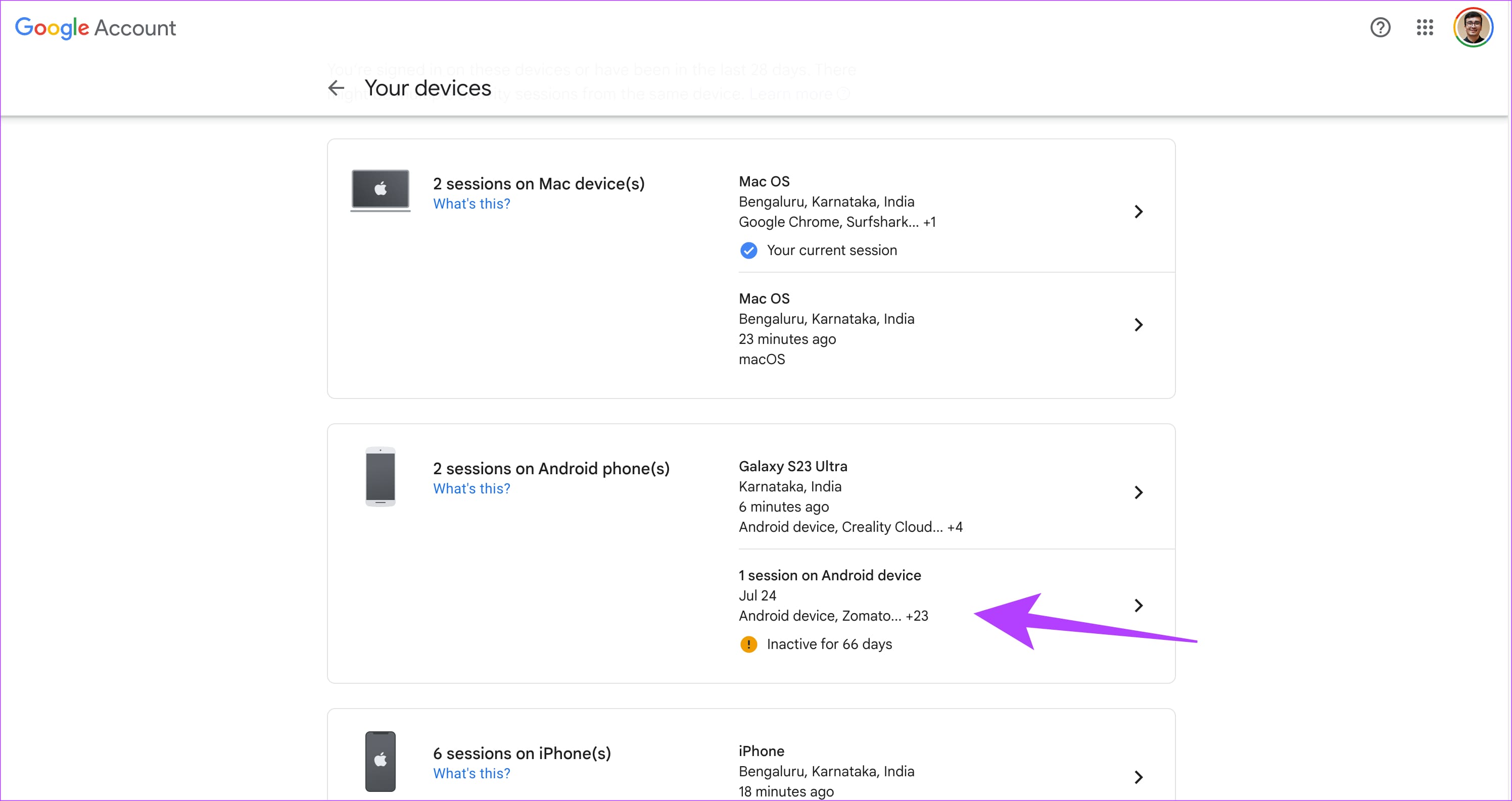Click the '6 sessions on iPhone(s)' heading

click(x=522, y=754)
